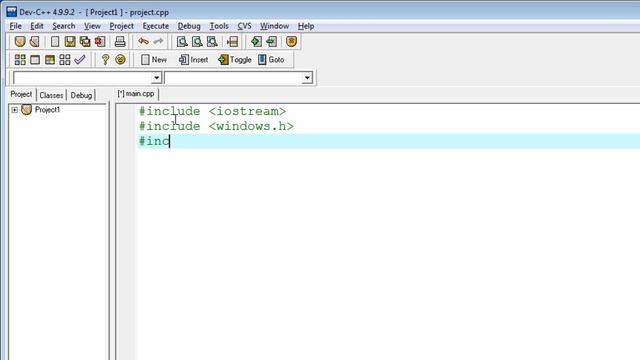Open the Search menu
The width and height of the screenshot is (640, 360).
(x=64, y=26)
